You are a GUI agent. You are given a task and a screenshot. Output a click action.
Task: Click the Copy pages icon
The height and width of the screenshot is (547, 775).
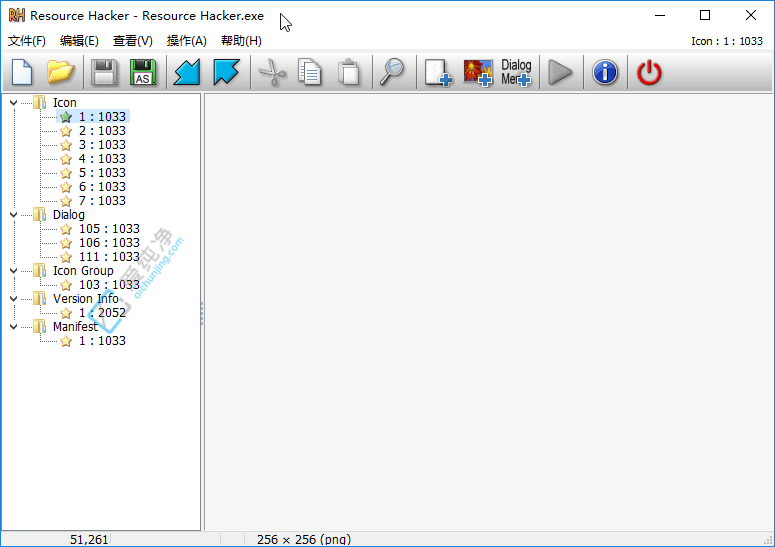[x=310, y=72]
